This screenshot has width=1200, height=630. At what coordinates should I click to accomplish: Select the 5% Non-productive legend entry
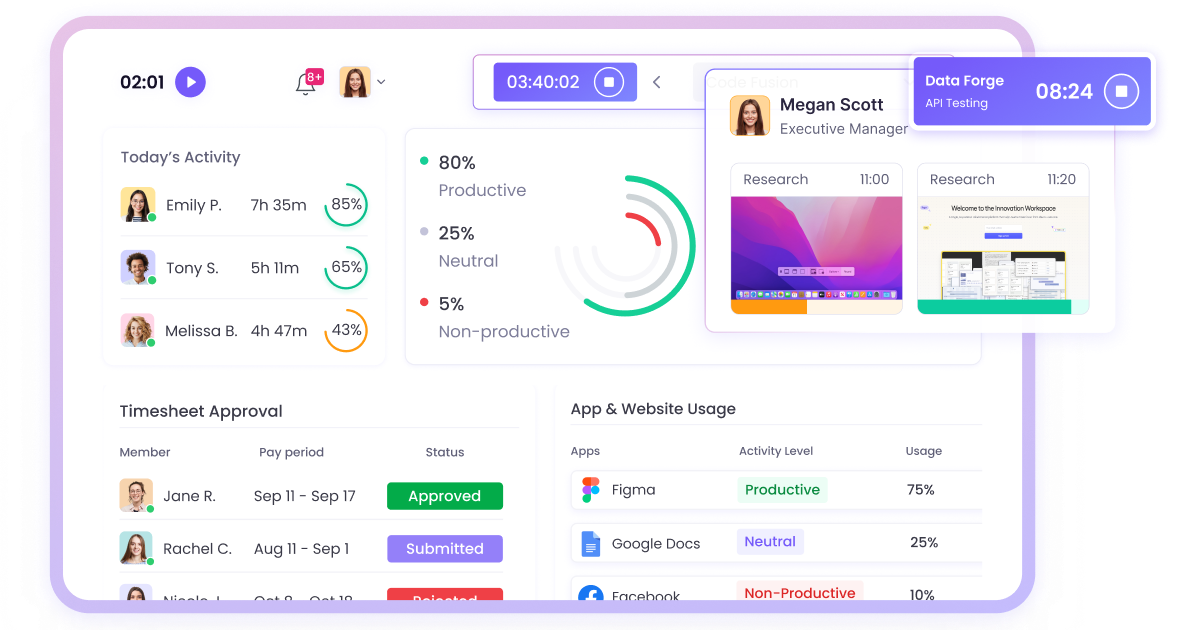coord(494,317)
